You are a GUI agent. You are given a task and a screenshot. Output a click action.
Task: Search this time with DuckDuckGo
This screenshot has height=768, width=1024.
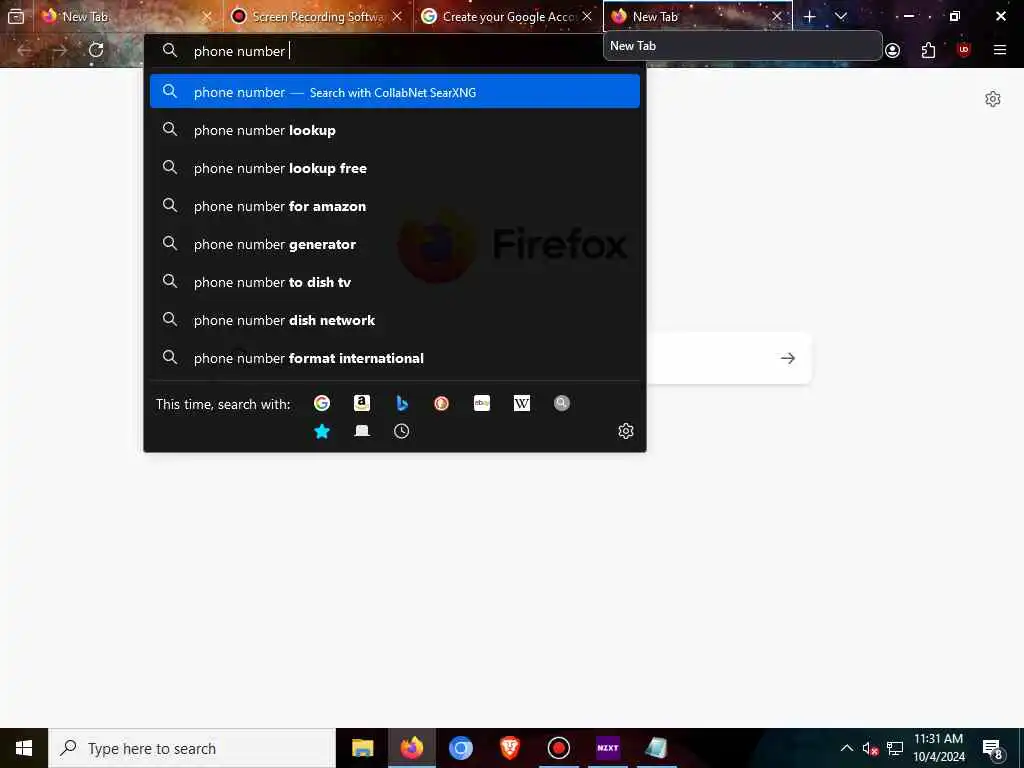pos(441,404)
